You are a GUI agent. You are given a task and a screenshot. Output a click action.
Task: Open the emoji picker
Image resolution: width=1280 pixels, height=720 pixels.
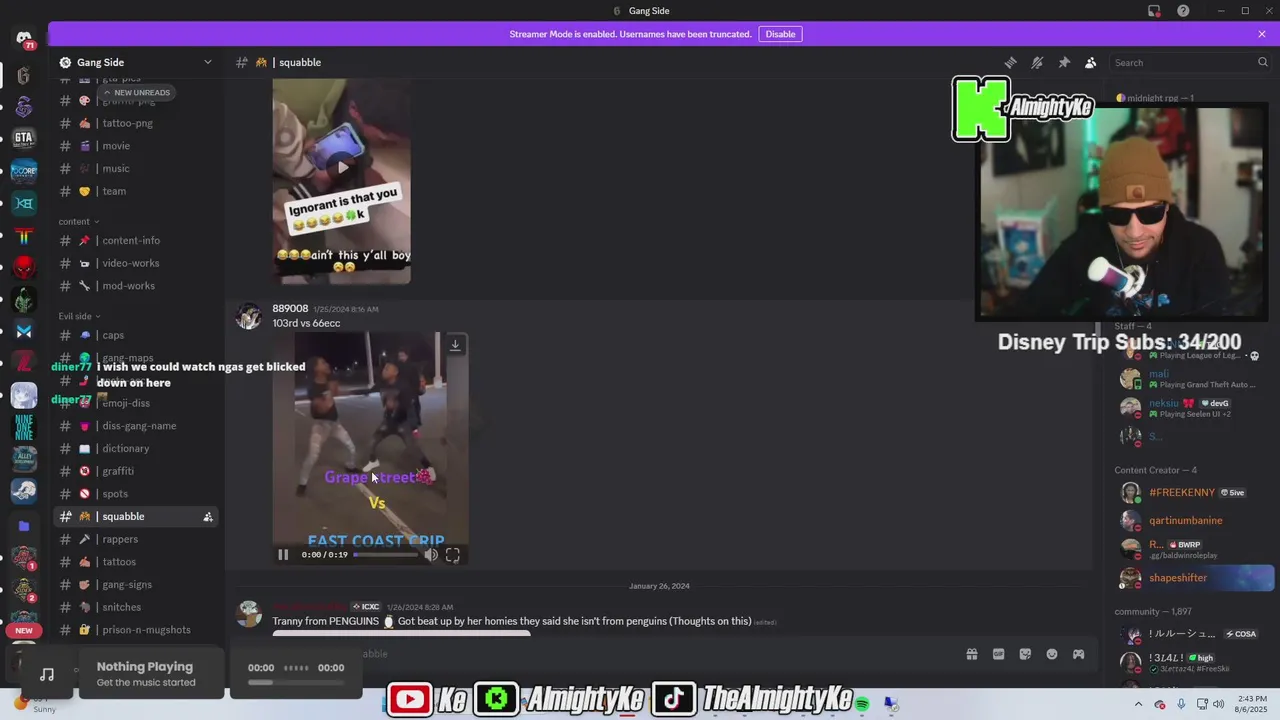(1052, 654)
